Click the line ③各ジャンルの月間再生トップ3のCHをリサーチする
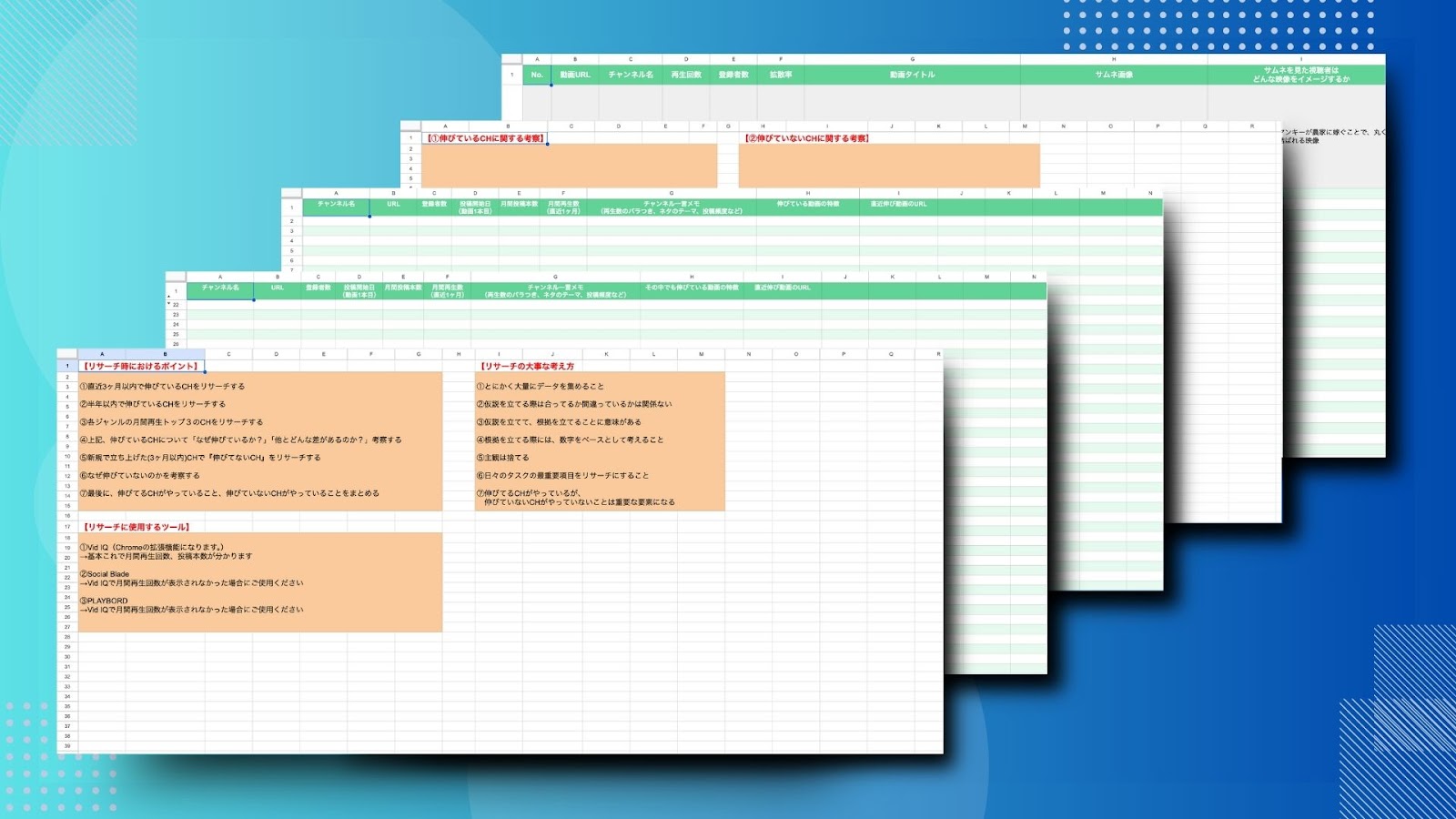This screenshot has height=819, width=1456. pos(171,422)
